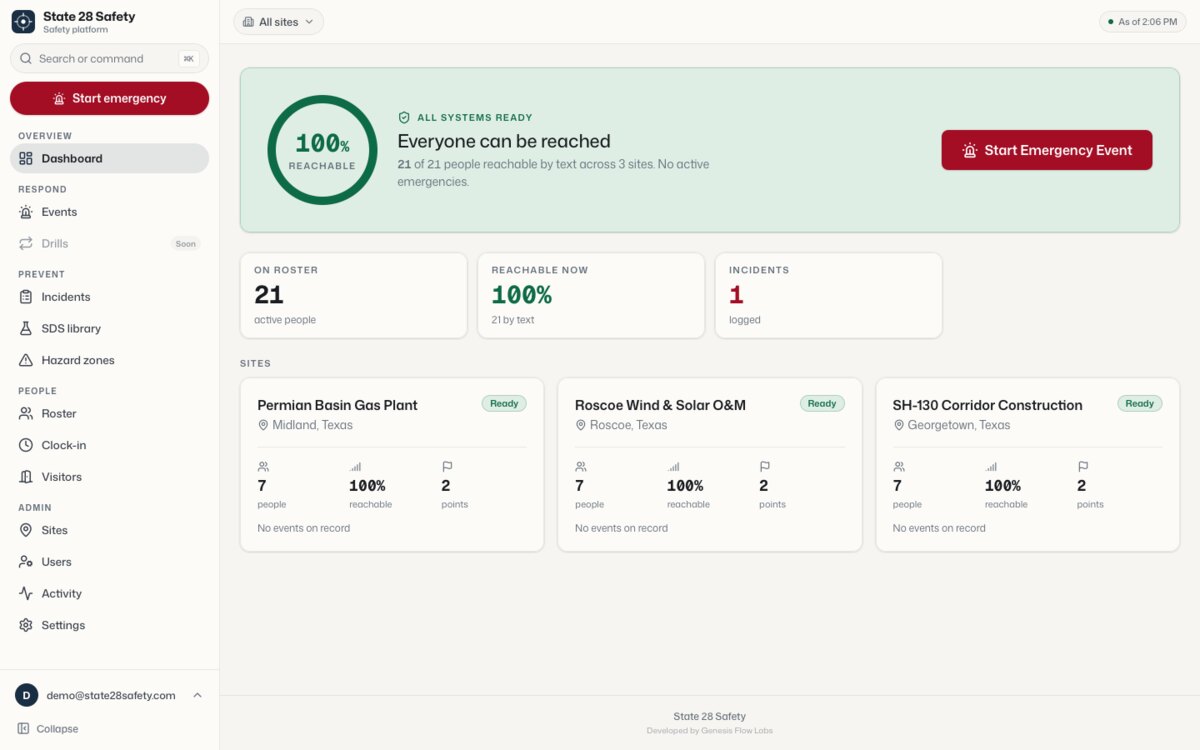
Task: Open the All sites dropdown
Action: click(x=278, y=21)
